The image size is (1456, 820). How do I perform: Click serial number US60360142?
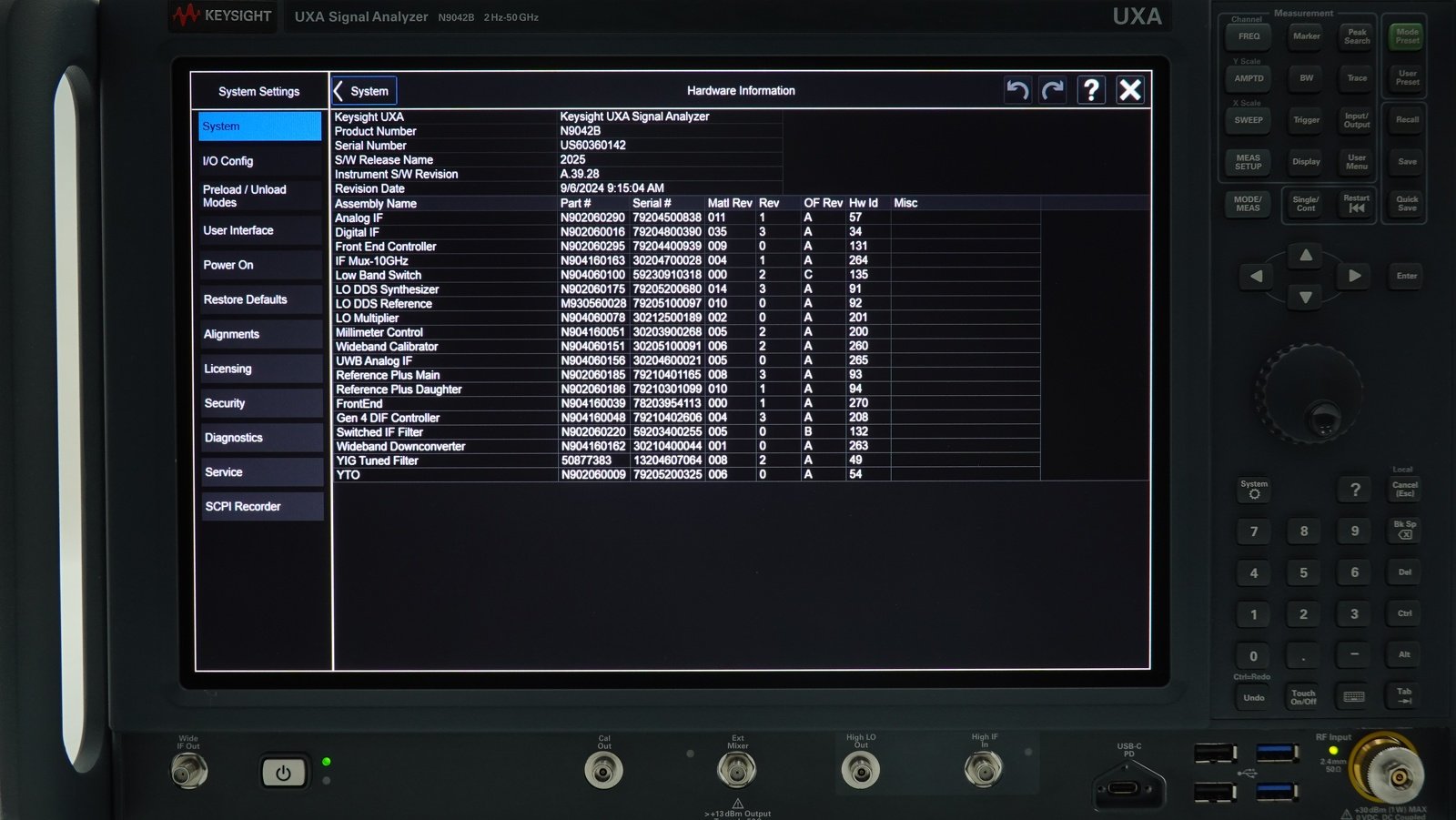[x=592, y=146]
